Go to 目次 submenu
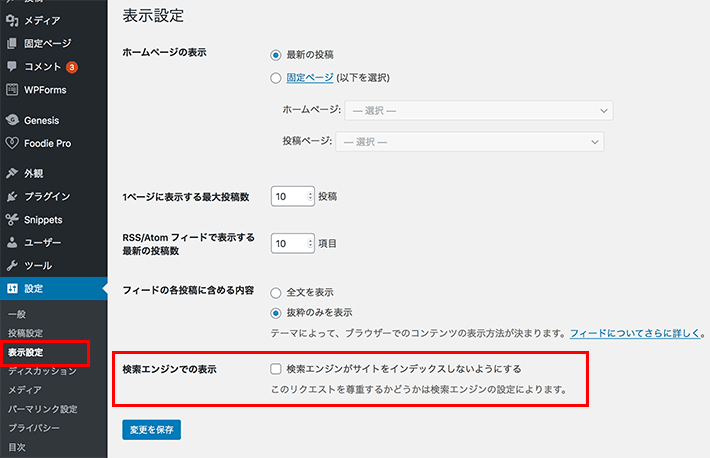The height and width of the screenshot is (458, 710). [17, 447]
